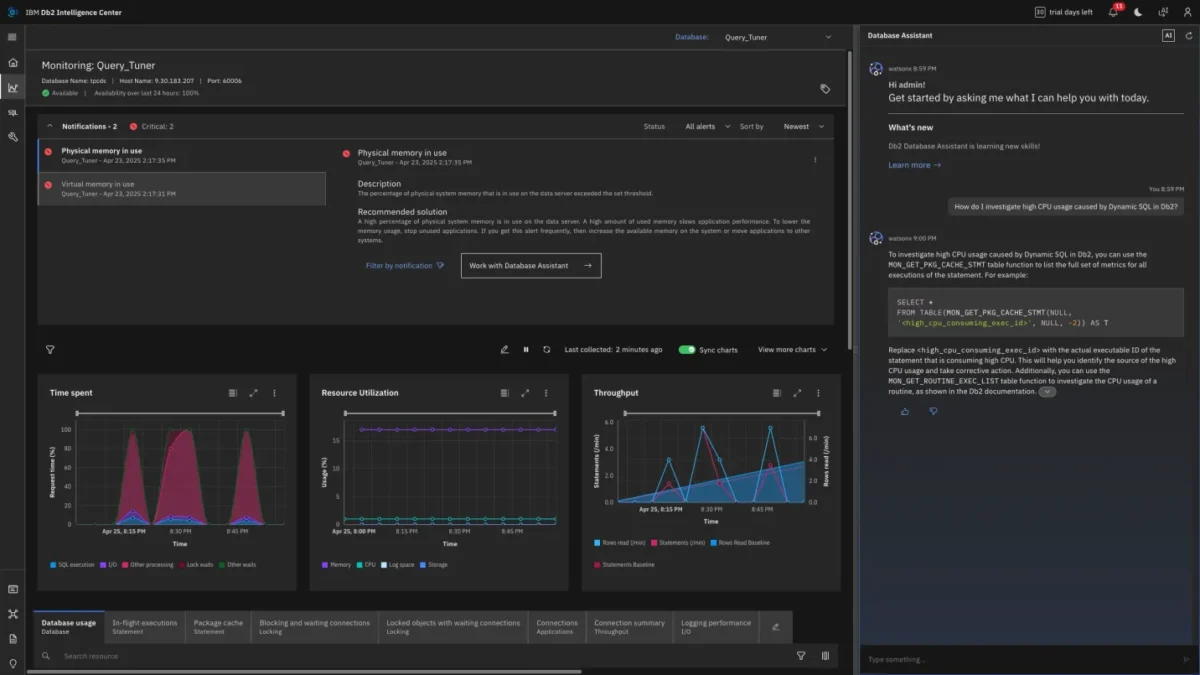Open the user profile icon
This screenshot has width=1200, height=675.
tap(1187, 12)
